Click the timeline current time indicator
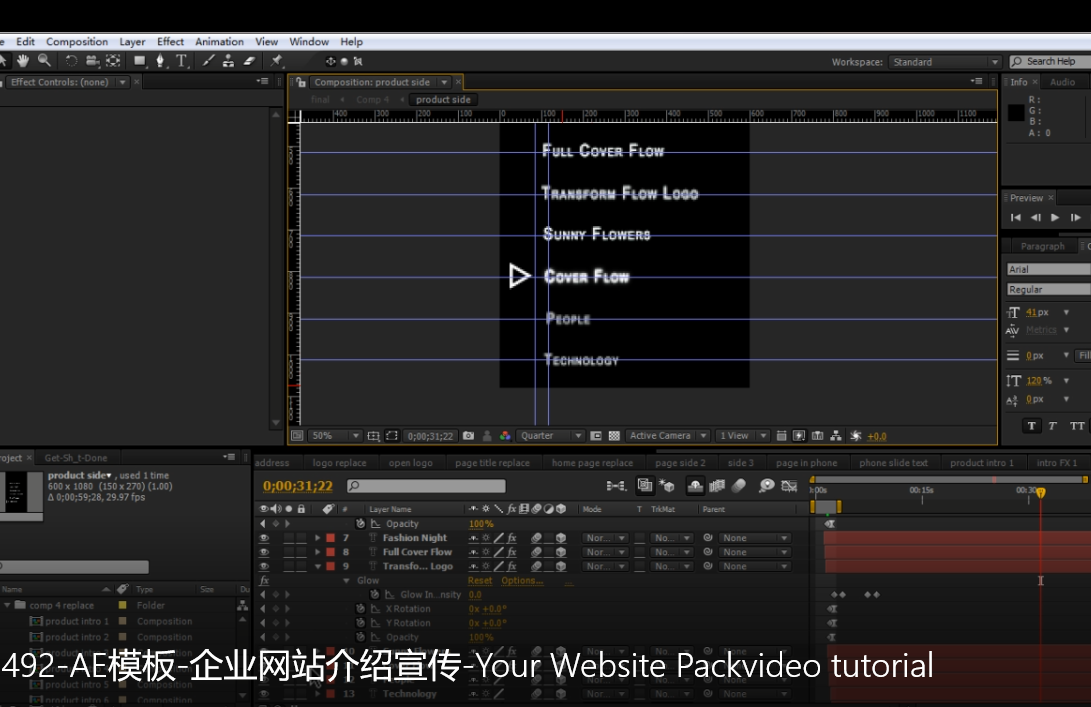The image size is (1091, 707). pyautogui.click(x=1041, y=493)
